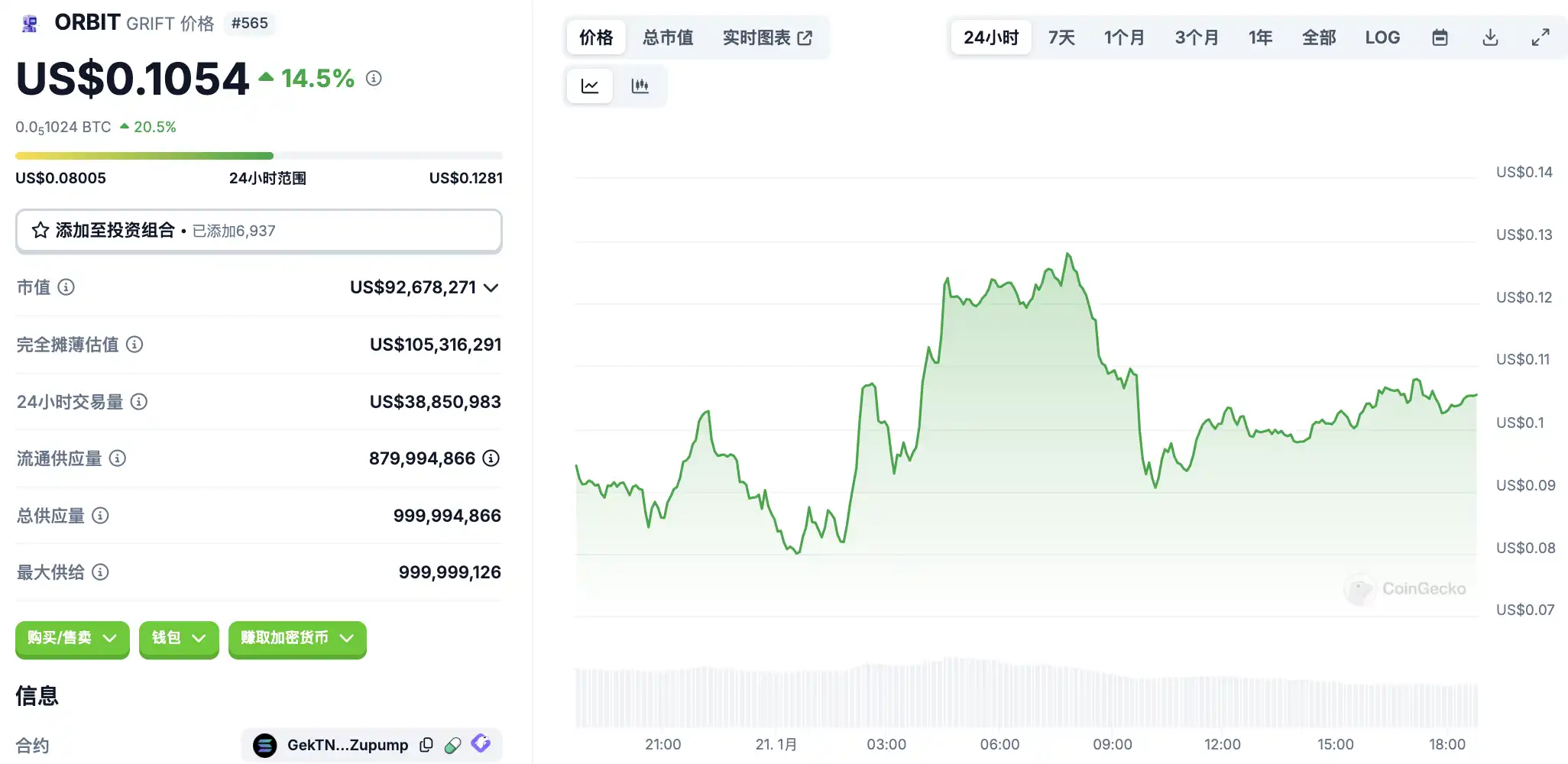1568x764 pixels.
Task: Click the 24小时范围 price range bar
Action: [x=258, y=156]
